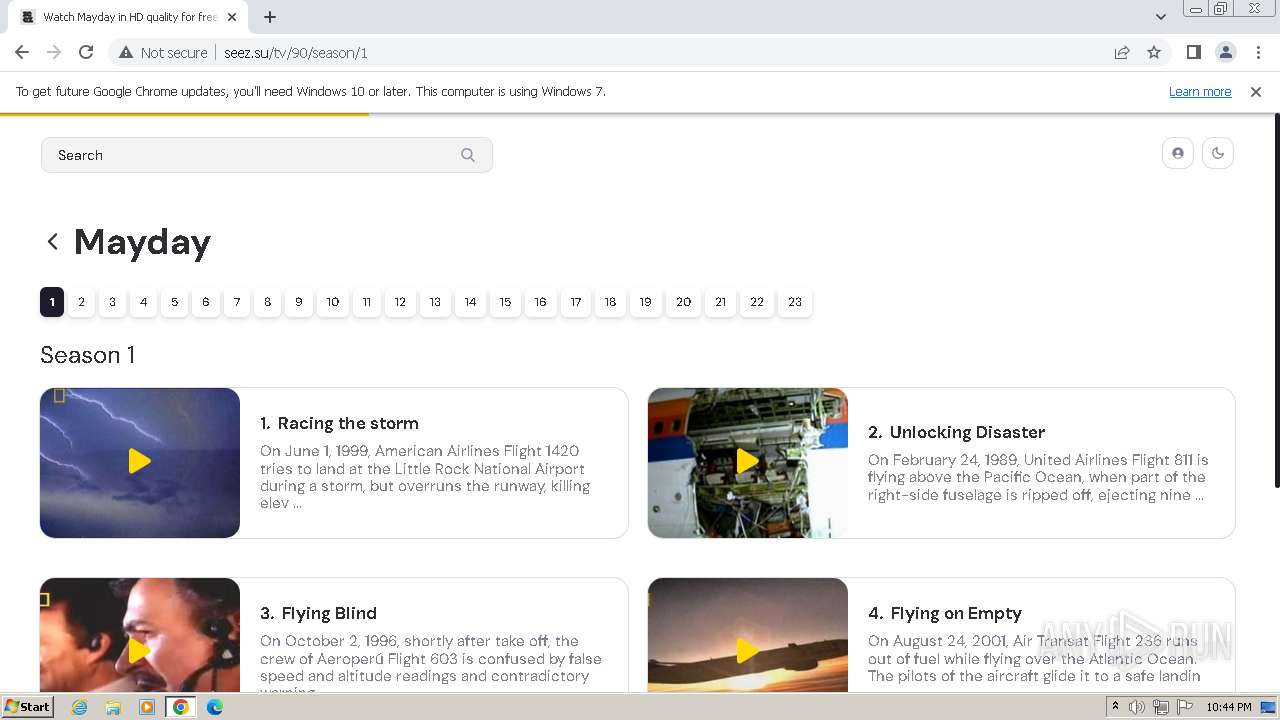
Task: Show hidden system tray icons
Action: 1115,707
